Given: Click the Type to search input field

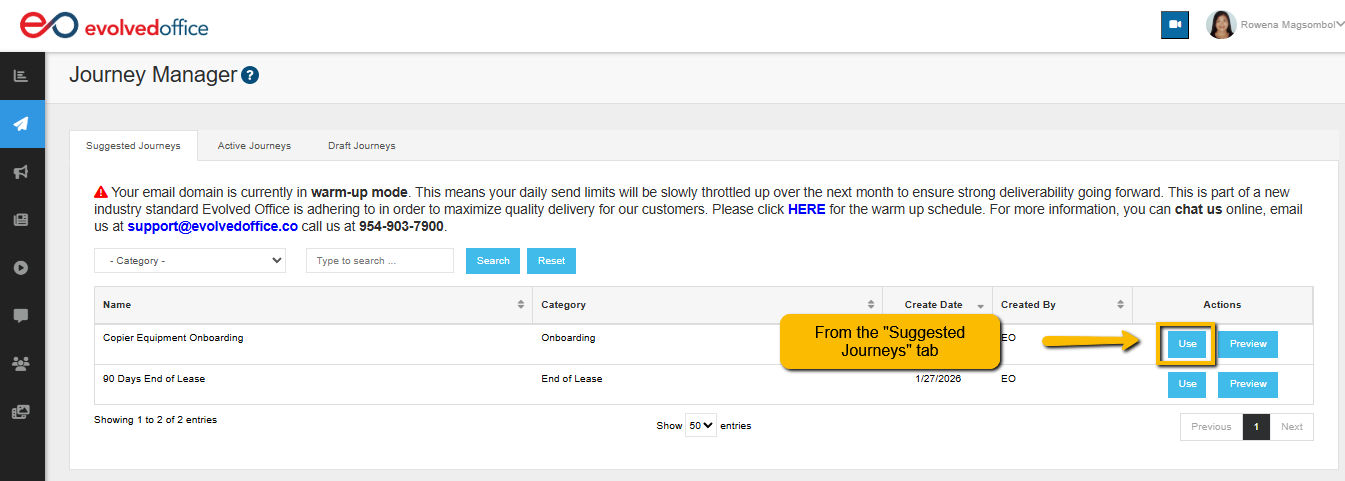Looking at the screenshot, I should [x=379, y=261].
